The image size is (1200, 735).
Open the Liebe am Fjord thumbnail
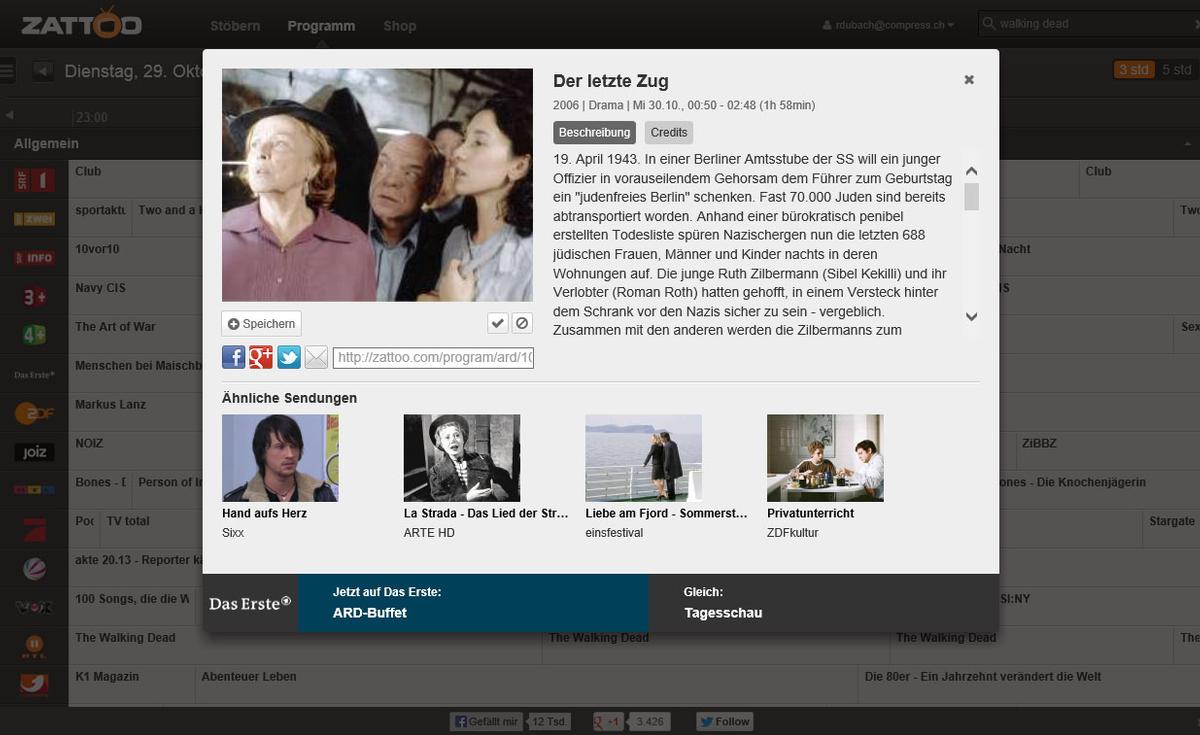644,458
